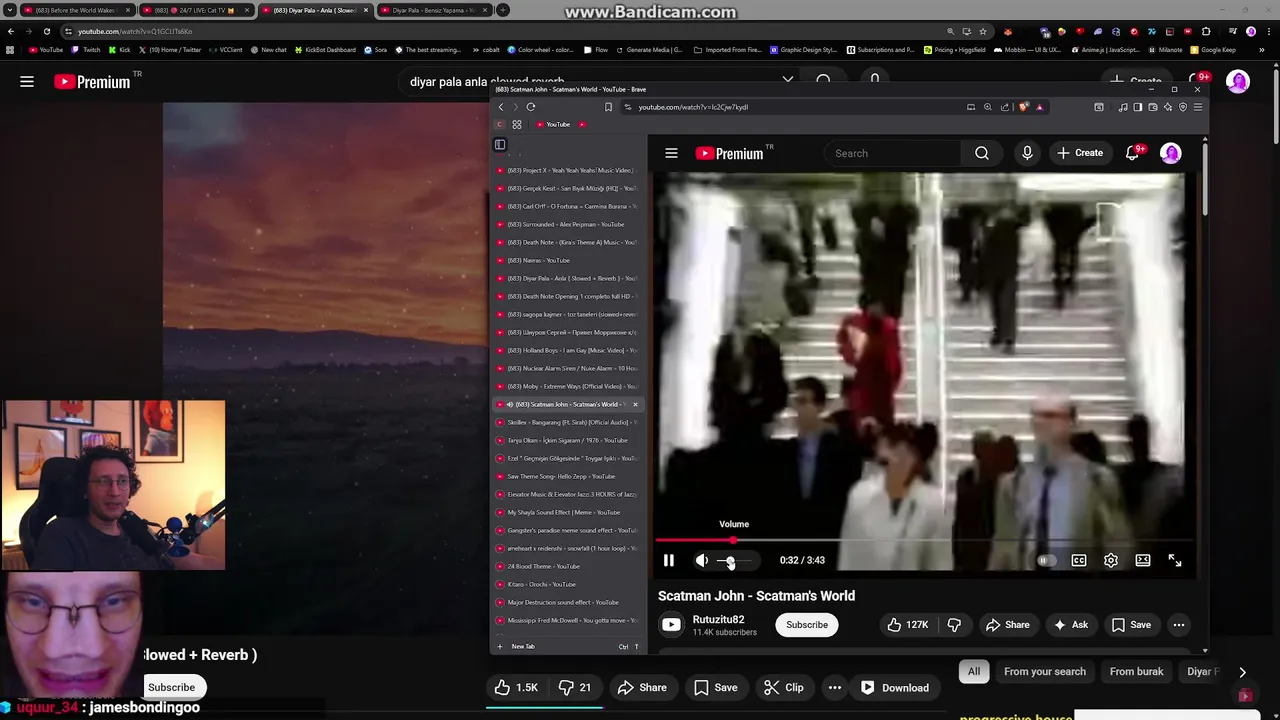
Task: Switch to Moby Extreme Ways tab
Action: click(x=567, y=386)
